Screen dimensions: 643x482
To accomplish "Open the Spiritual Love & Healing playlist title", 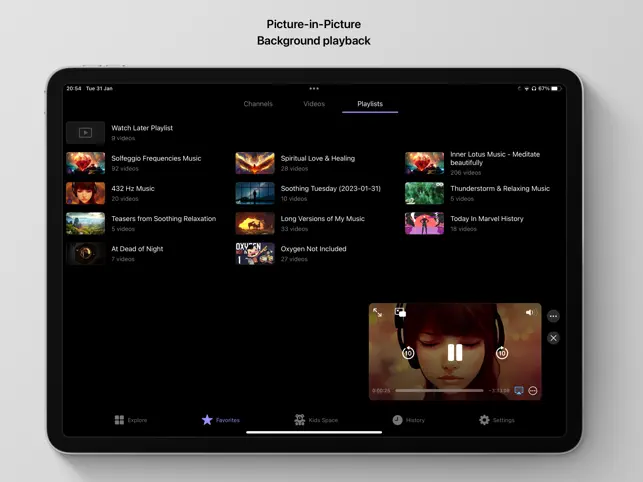I will pos(318,158).
